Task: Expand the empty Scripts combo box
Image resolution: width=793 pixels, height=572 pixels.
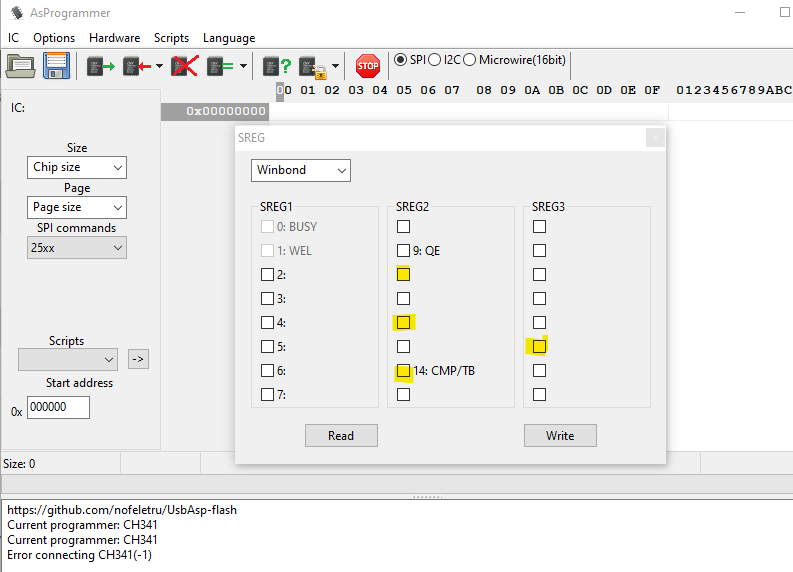Action: (68, 359)
